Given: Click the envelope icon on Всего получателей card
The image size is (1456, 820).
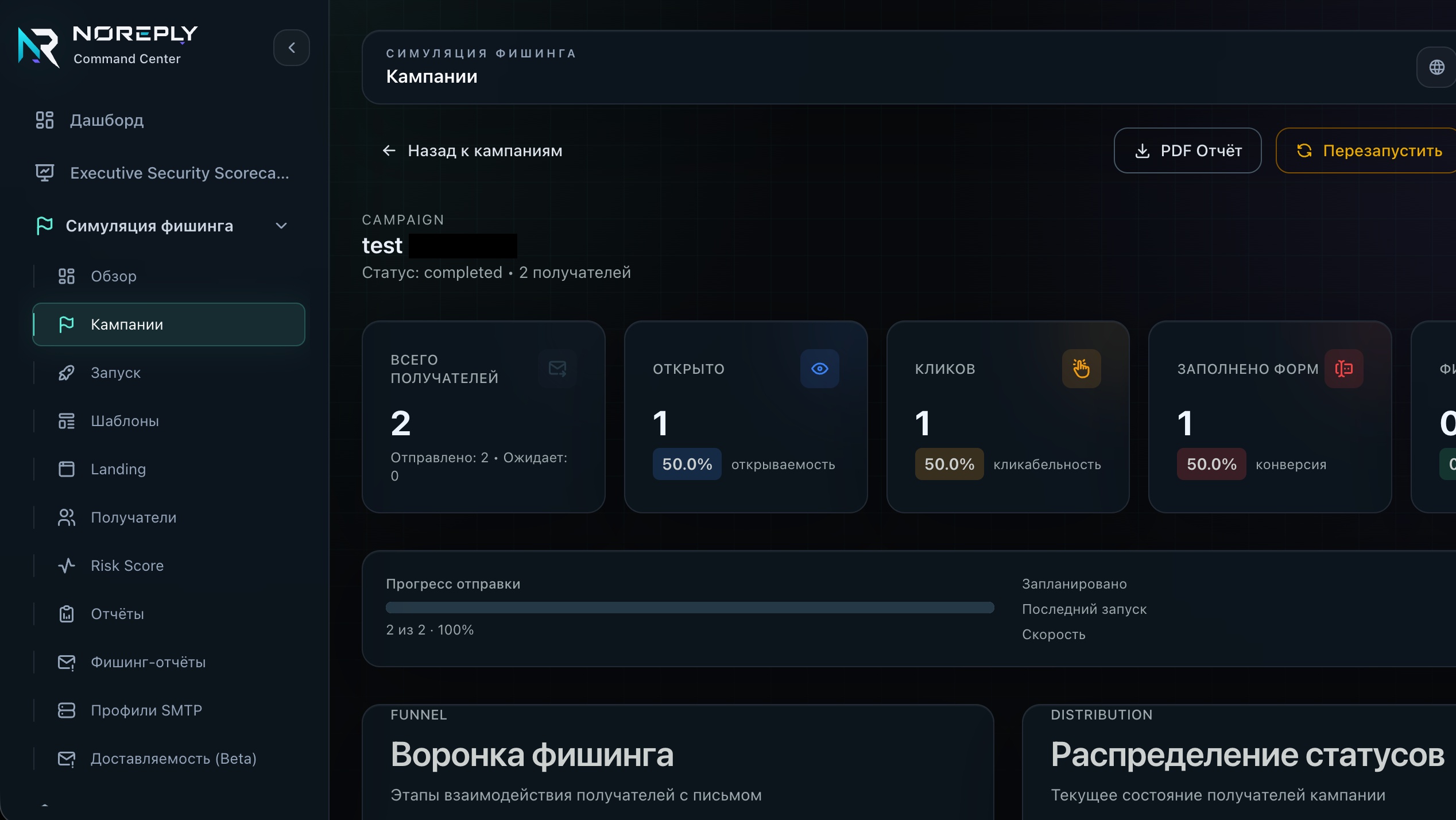Looking at the screenshot, I should pos(557,369).
